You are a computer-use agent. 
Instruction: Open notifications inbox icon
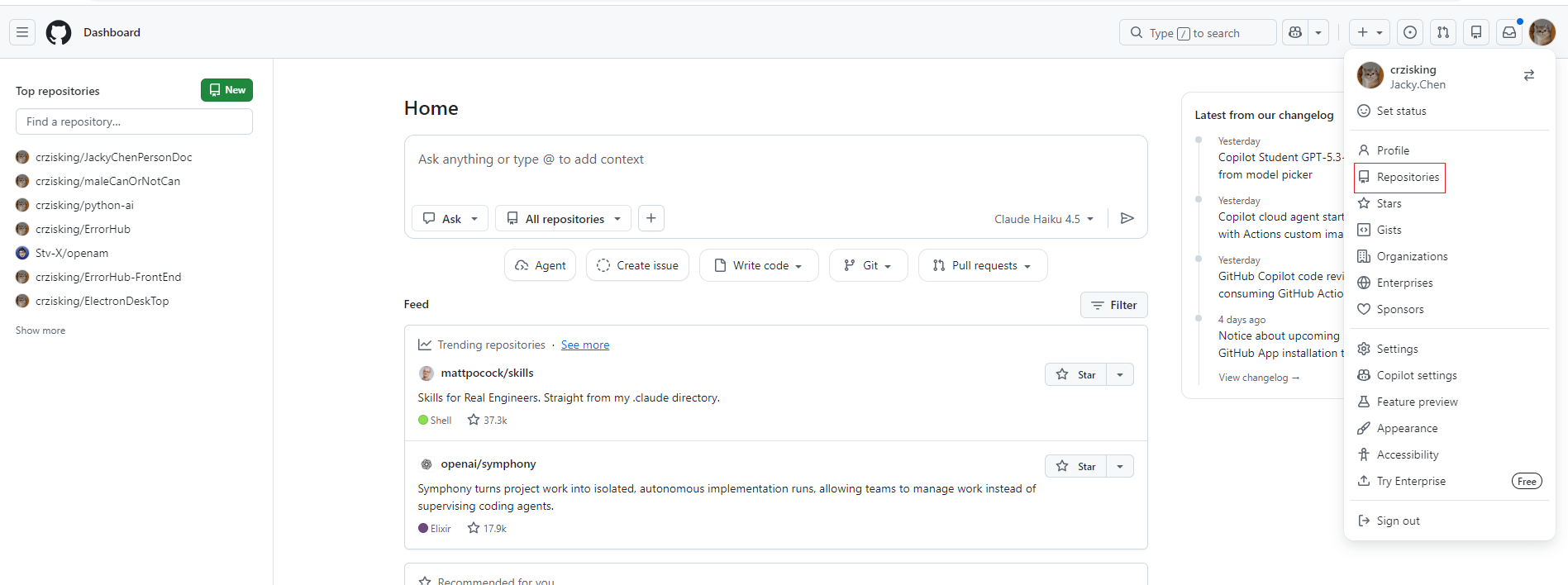click(x=1509, y=32)
